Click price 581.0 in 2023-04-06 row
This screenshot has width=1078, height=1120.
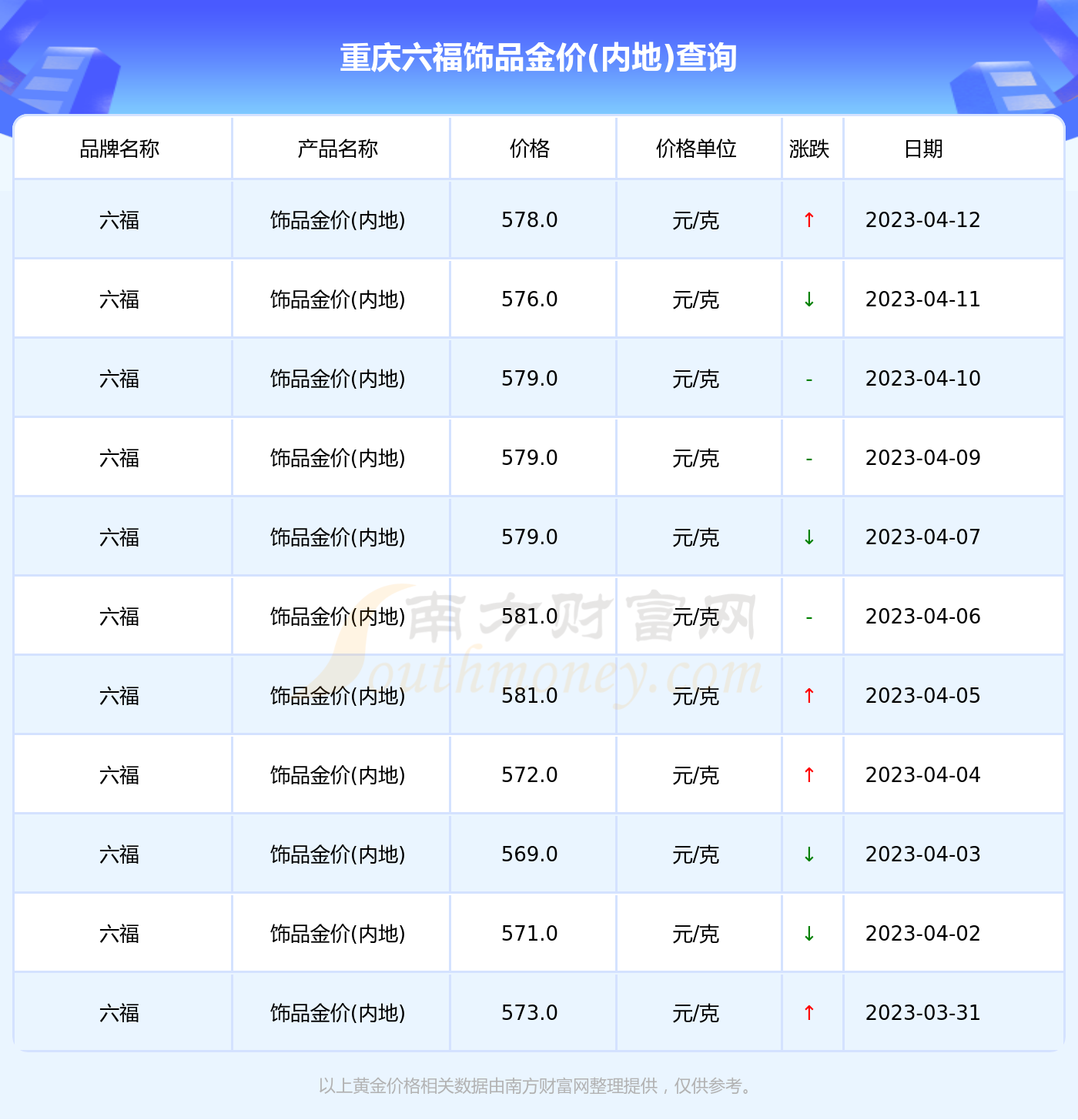(530, 617)
